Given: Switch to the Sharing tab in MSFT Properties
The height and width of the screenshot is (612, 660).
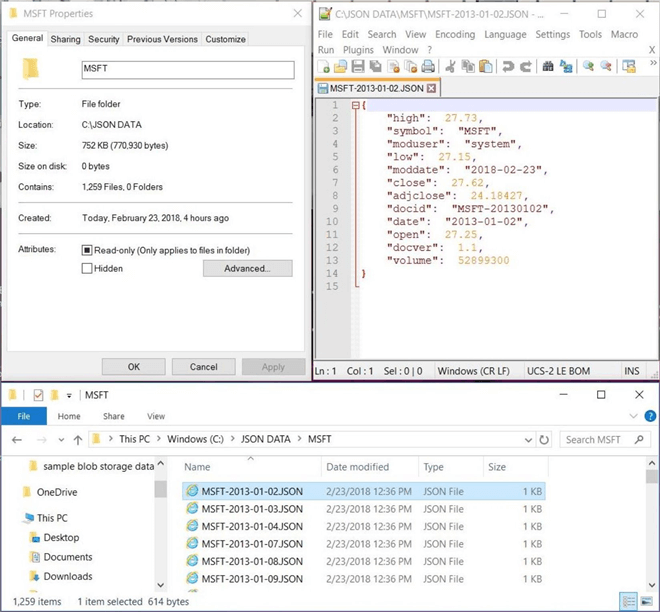Looking at the screenshot, I should click(x=65, y=39).
